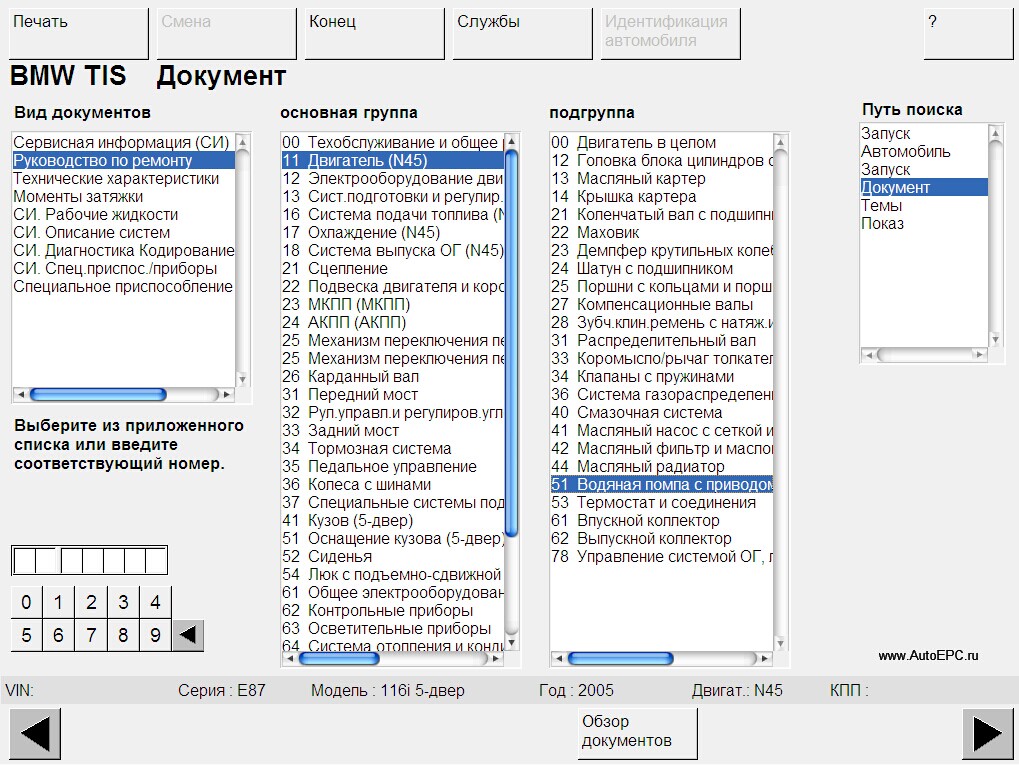Go to Показ in search path

click(x=923, y=223)
